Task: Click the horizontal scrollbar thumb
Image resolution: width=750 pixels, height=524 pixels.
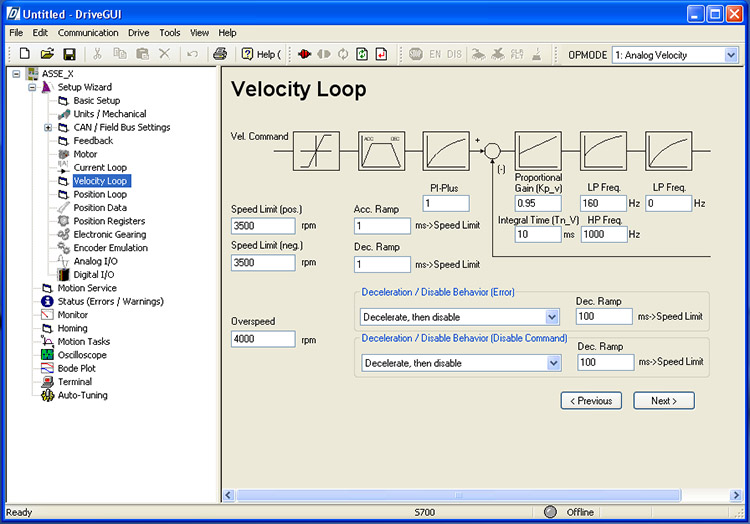Action: pos(459,495)
